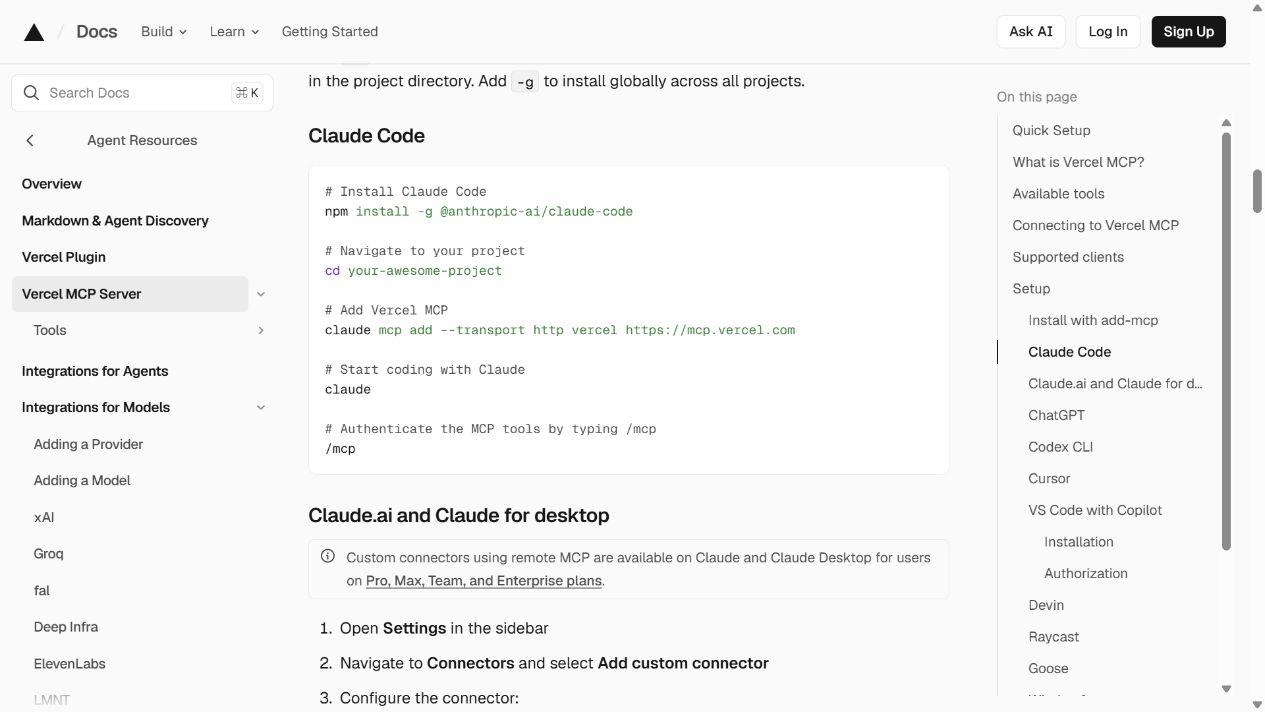The width and height of the screenshot is (1265, 712).
Task: Click the table of contents up arrow
Action: (x=1226, y=123)
